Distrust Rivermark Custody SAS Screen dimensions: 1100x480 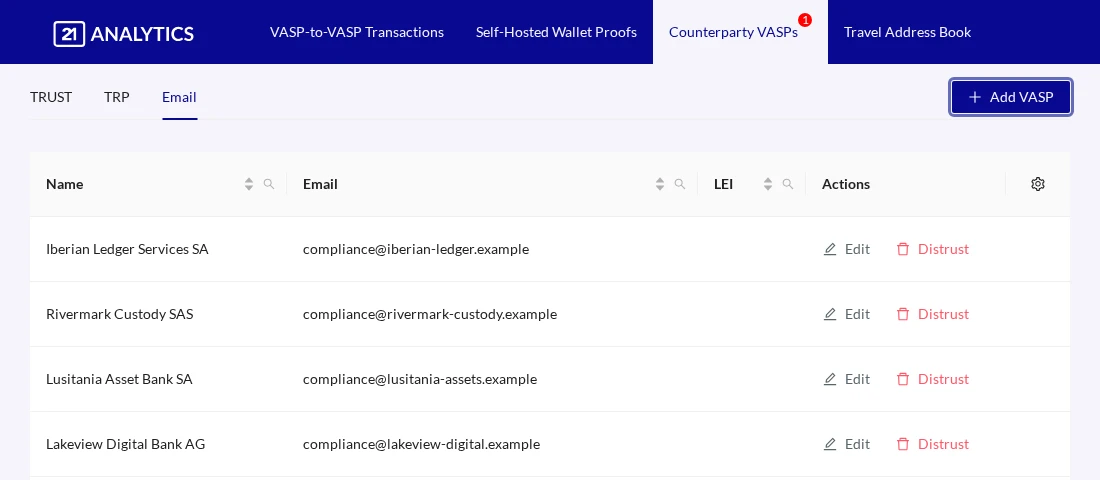[x=933, y=314]
